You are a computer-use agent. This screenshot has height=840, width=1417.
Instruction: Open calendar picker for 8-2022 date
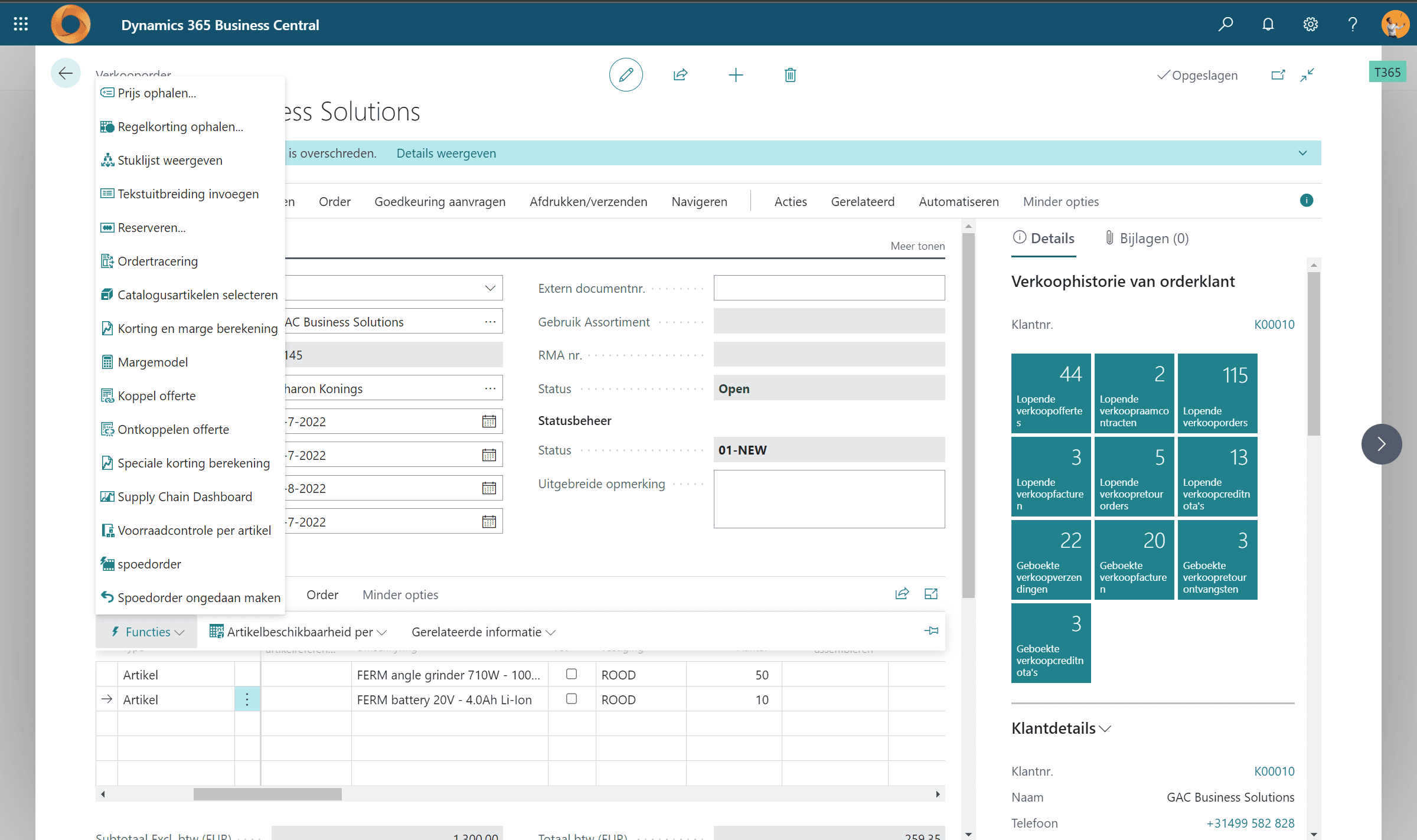pyautogui.click(x=489, y=488)
